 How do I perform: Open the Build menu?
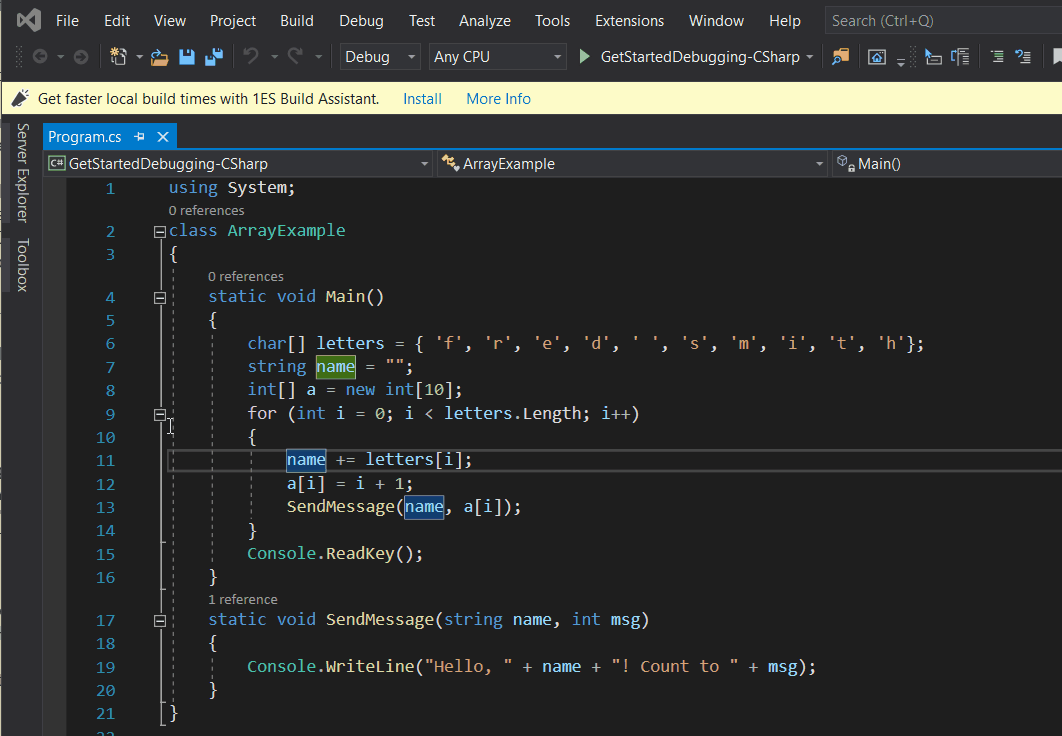coord(296,20)
